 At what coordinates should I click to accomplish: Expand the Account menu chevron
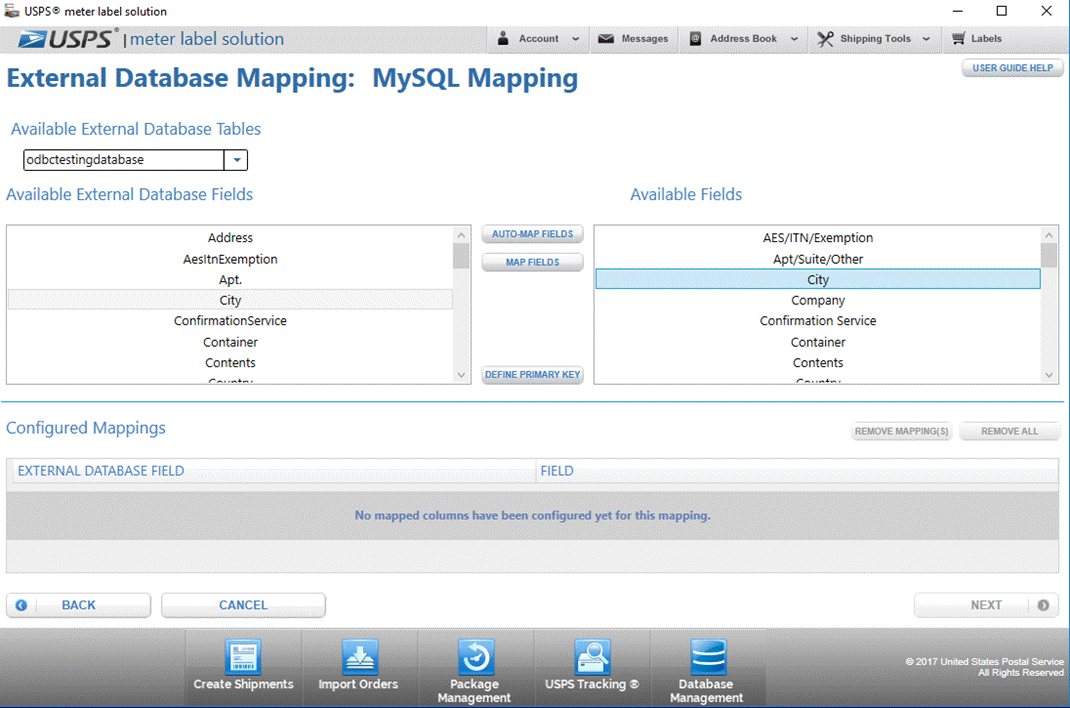click(575, 39)
